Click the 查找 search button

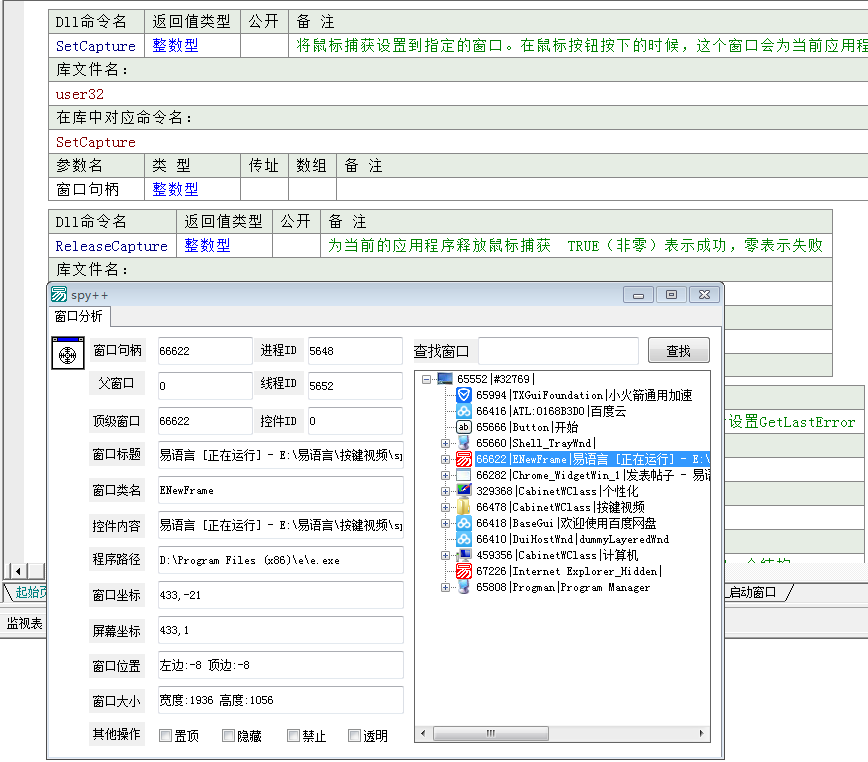[678, 351]
